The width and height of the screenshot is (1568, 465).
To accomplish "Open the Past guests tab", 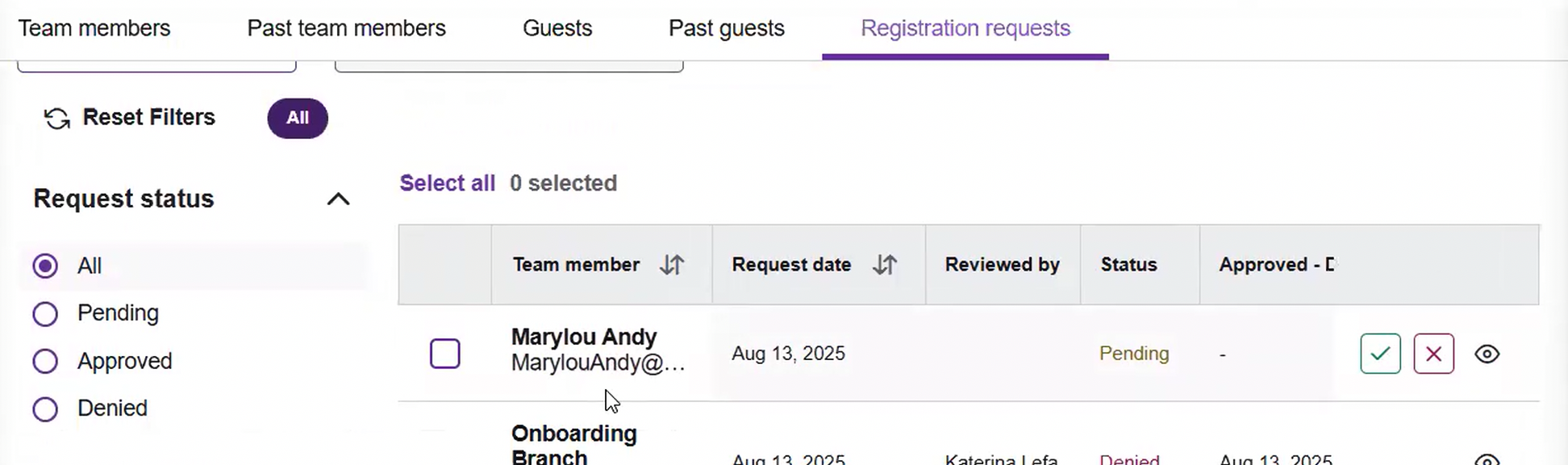I will point(726,28).
